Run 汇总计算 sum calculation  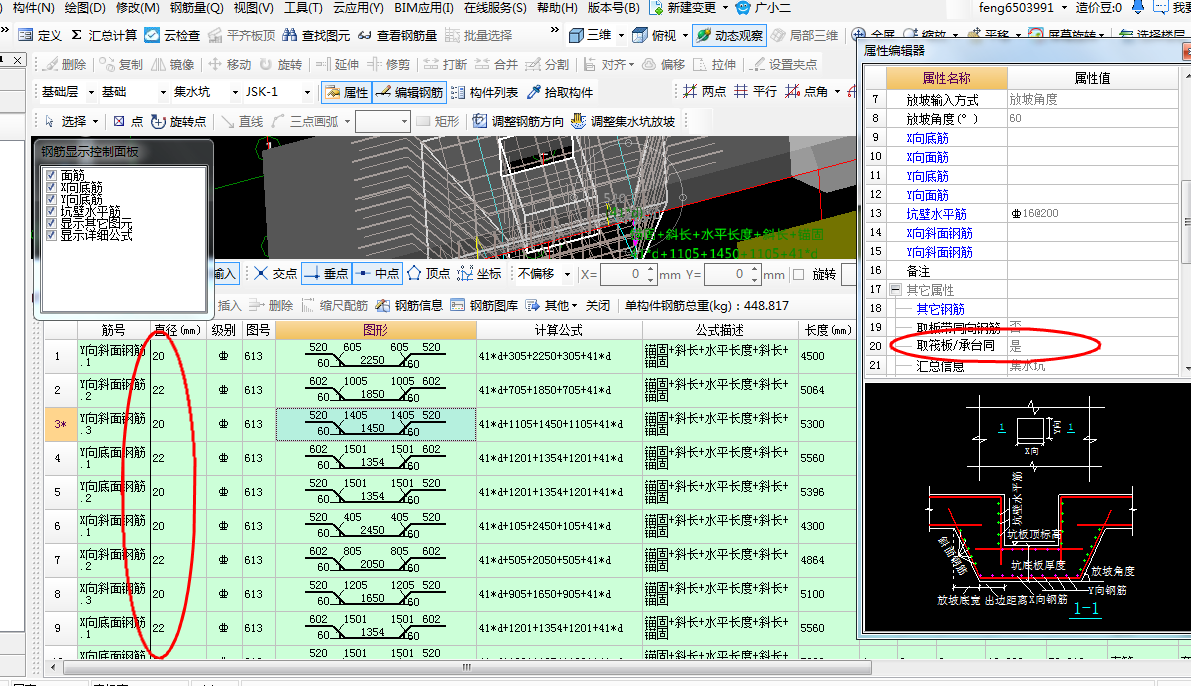[x=104, y=35]
